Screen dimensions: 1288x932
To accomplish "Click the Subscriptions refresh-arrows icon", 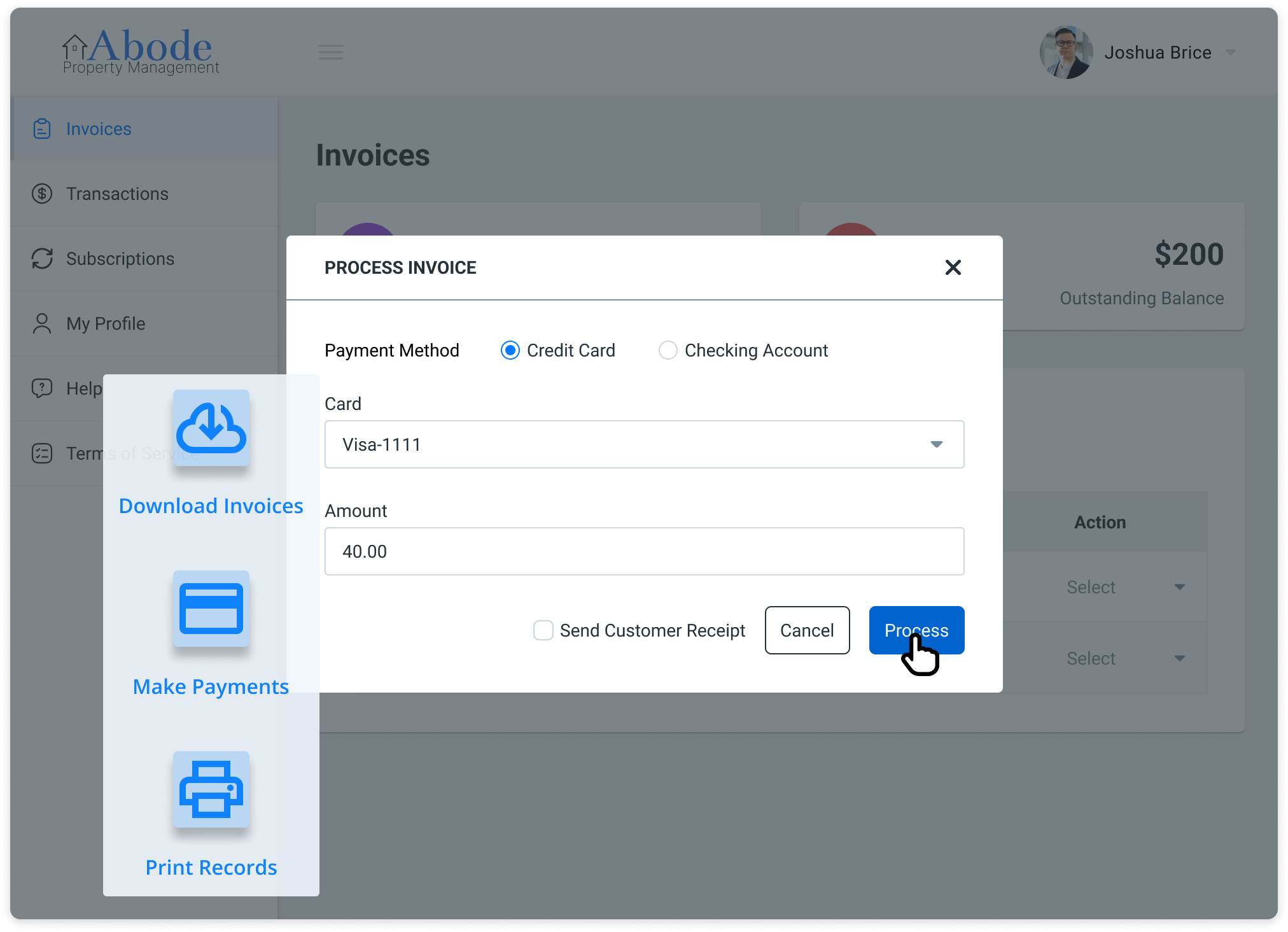I will (x=42, y=258).
